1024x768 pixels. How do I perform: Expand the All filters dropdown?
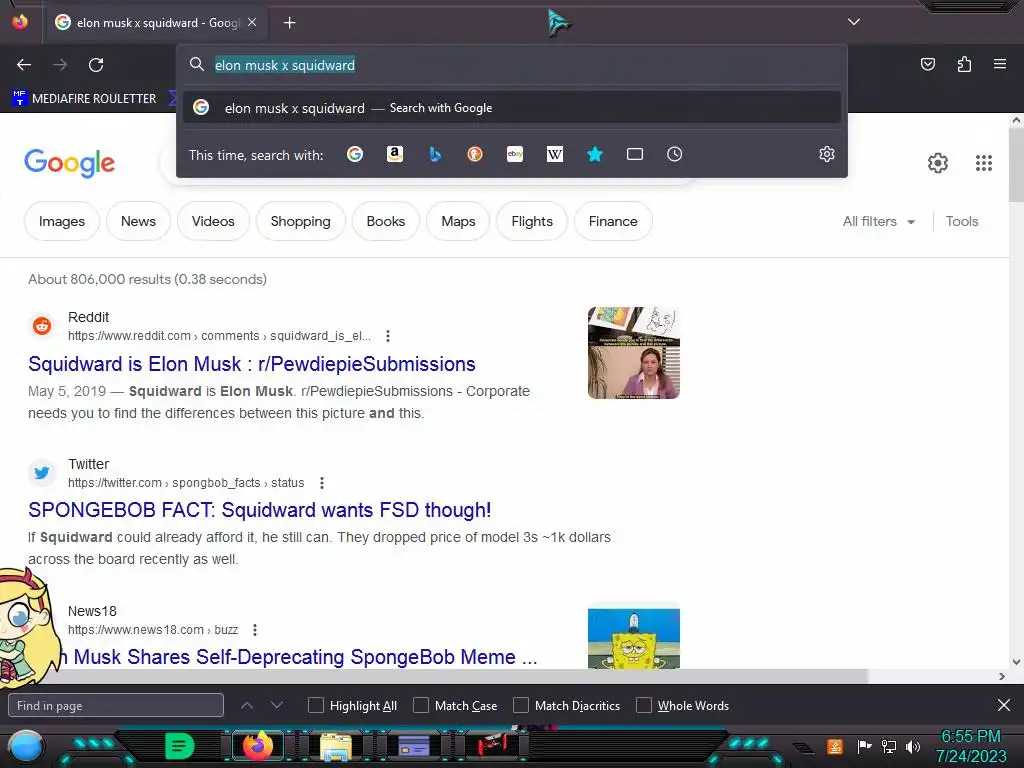point(878,221)
